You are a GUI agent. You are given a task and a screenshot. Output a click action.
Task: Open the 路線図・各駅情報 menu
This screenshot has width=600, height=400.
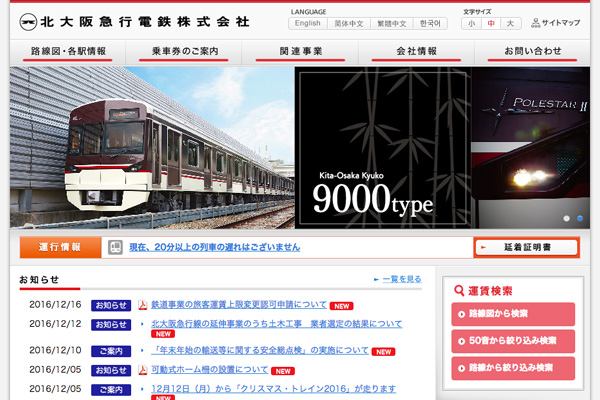[68, 52]
